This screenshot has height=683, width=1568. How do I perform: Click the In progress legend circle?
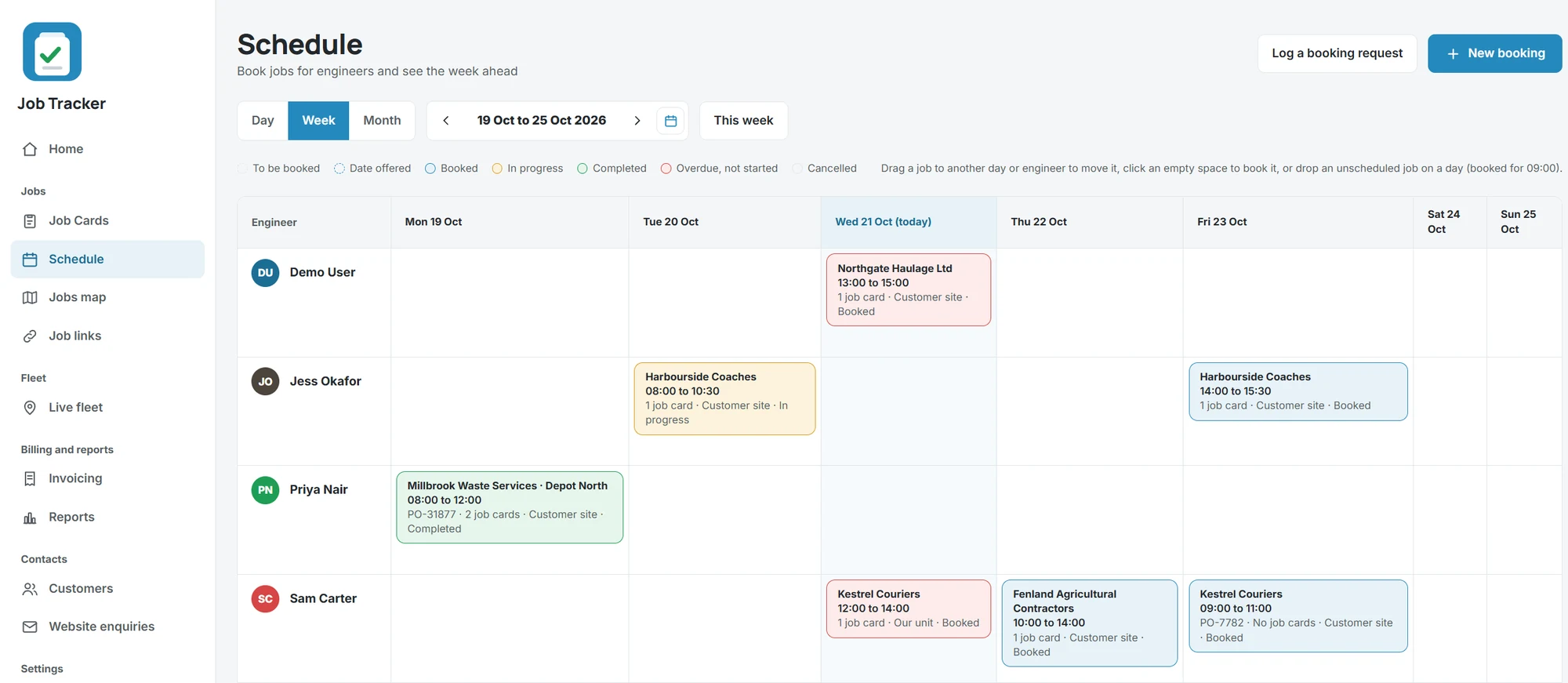pyautogui.click(x=497, y=169)
